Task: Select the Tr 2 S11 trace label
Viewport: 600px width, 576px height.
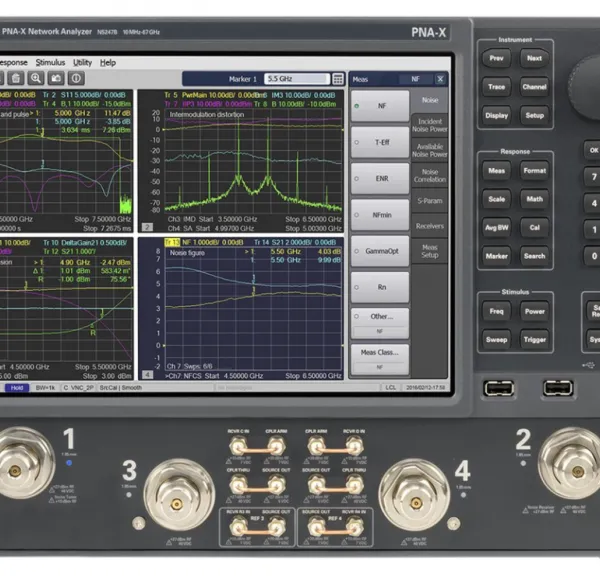Action: point(84,95)
